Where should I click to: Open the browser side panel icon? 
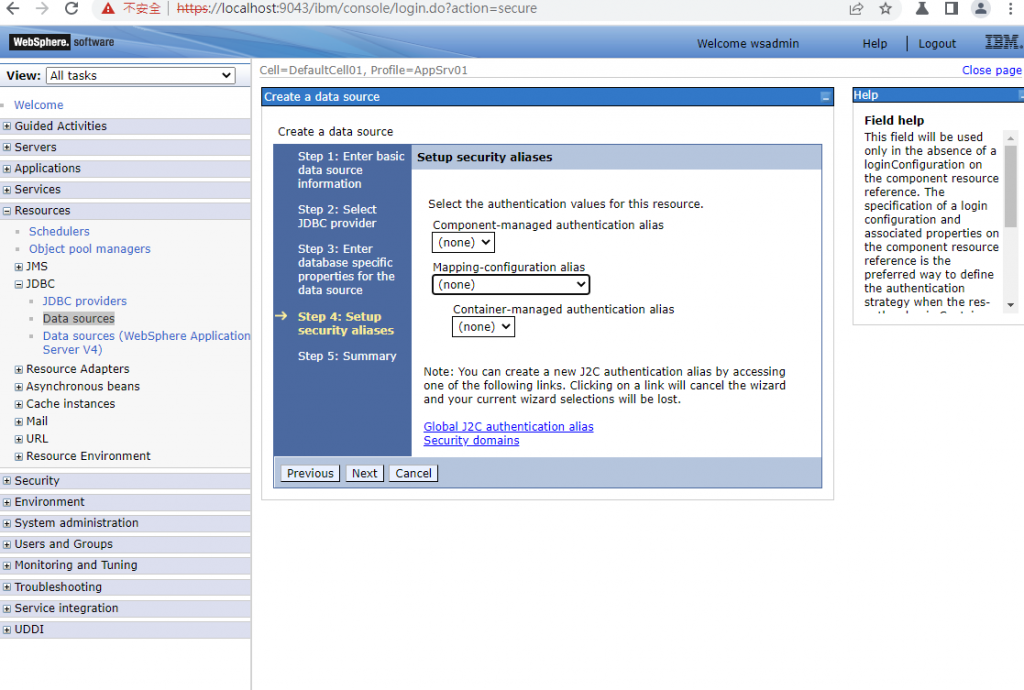[952, 8]
